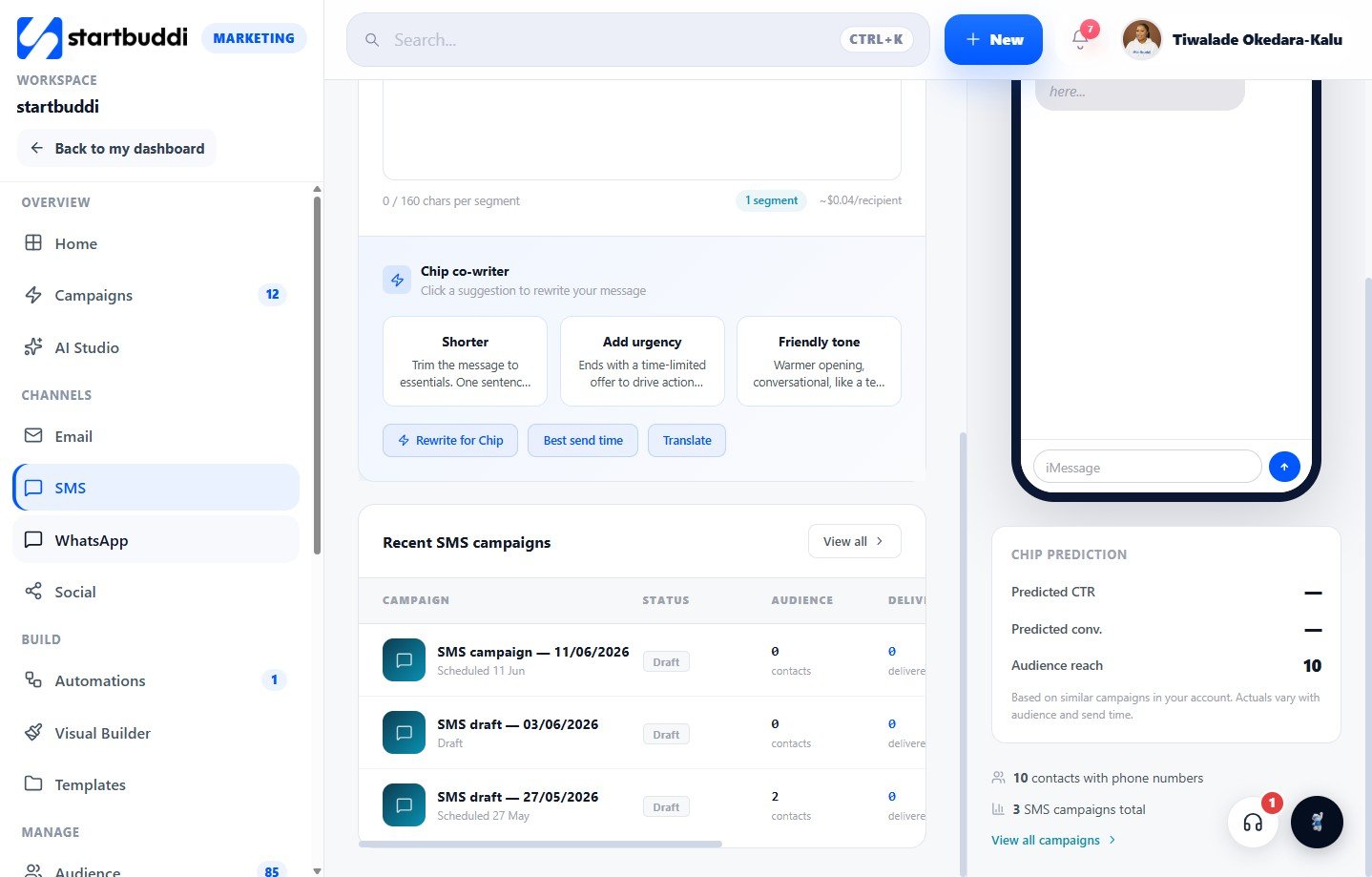Click the 1 segment badge

771,200
